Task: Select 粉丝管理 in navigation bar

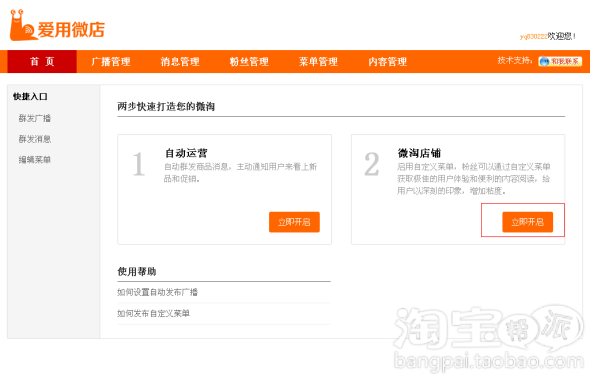Action: (x=249, y=61)
